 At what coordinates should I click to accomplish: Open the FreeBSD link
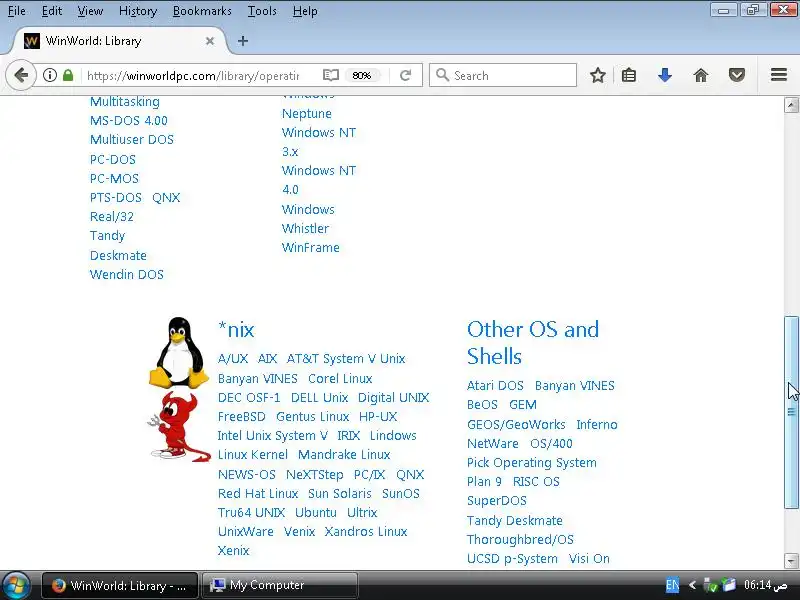click(241, 416)
